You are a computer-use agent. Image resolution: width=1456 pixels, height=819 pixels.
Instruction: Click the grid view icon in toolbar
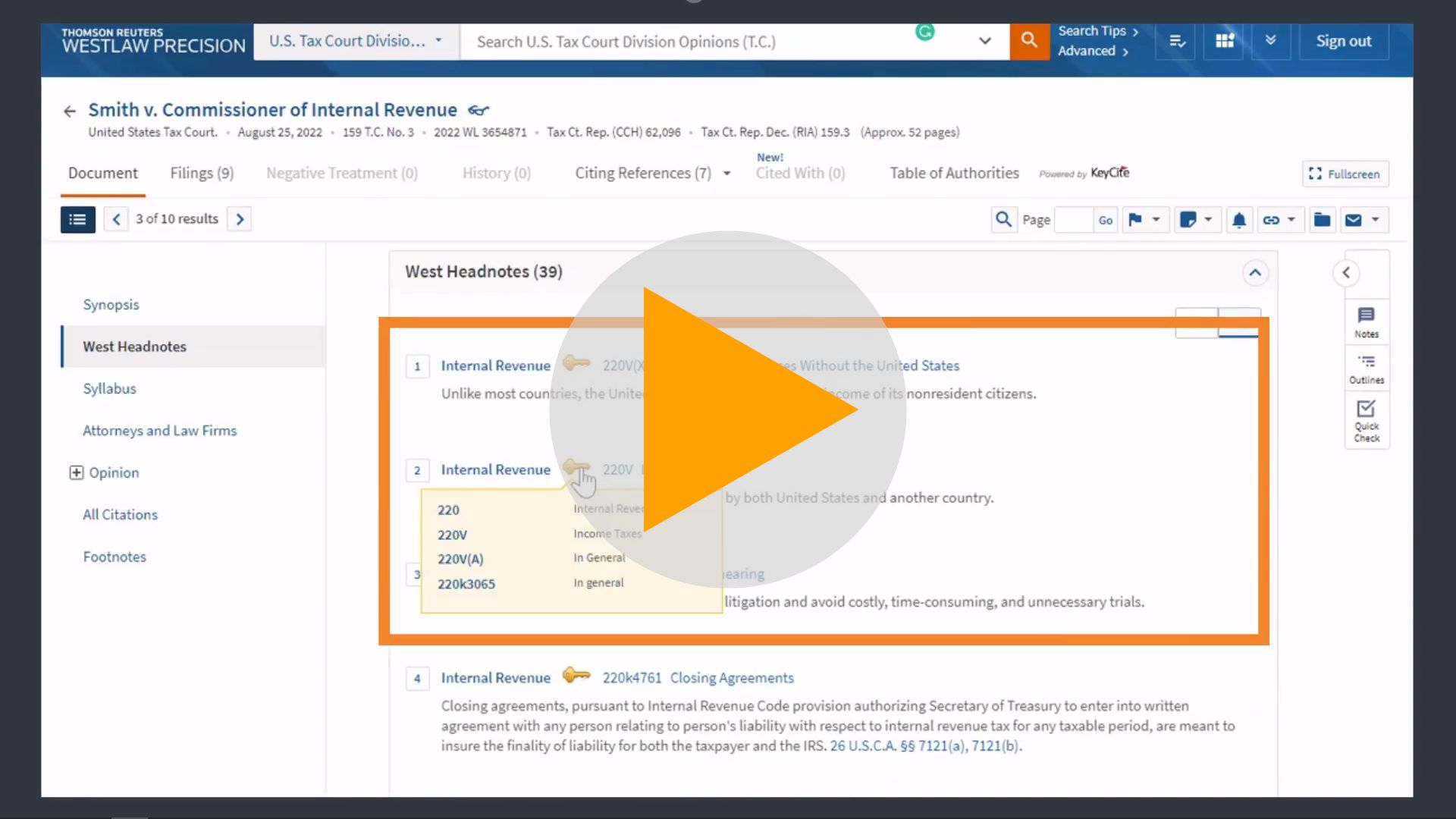(1225, 41)
